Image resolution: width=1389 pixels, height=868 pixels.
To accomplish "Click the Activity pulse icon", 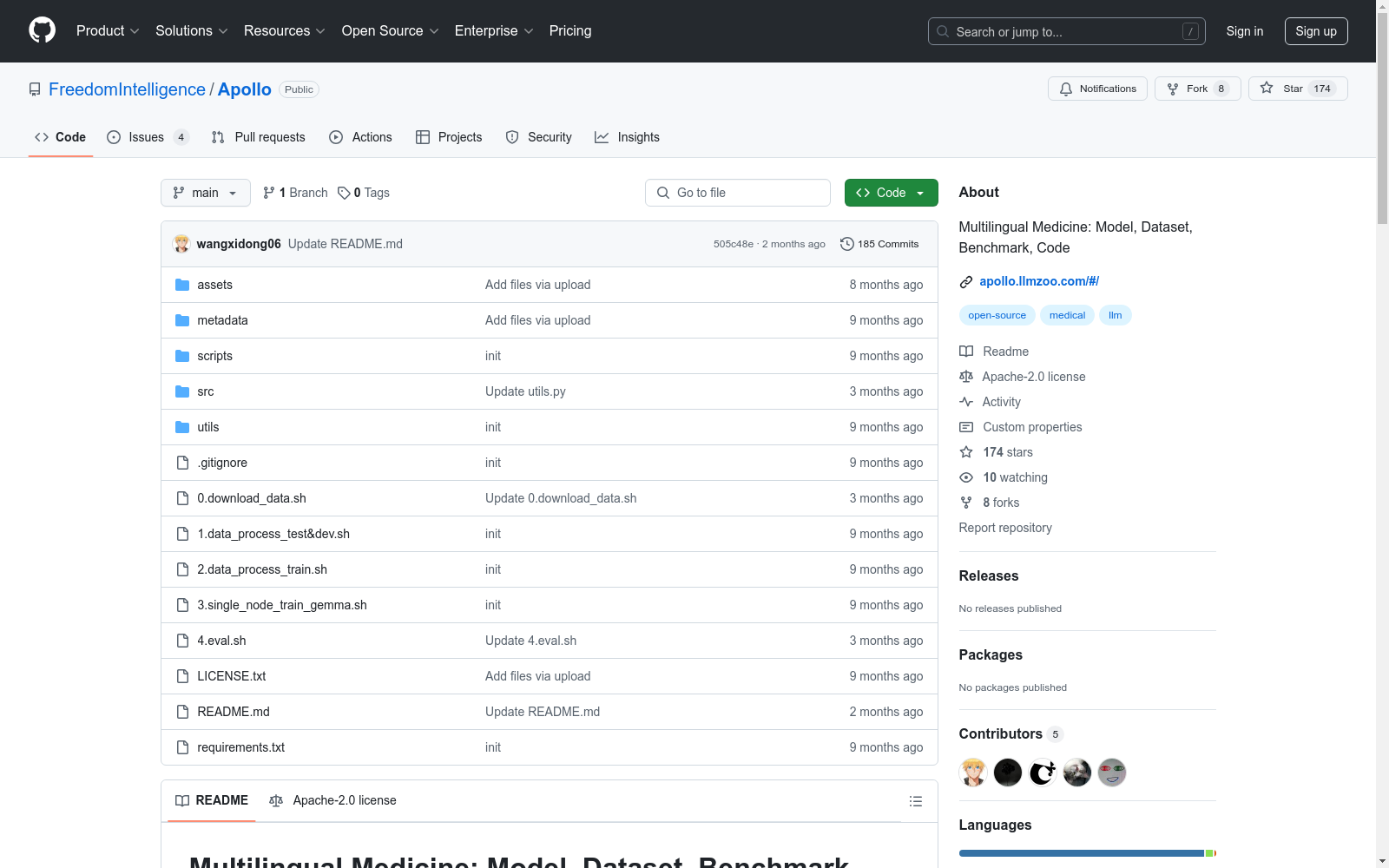I will click(966, 402).
